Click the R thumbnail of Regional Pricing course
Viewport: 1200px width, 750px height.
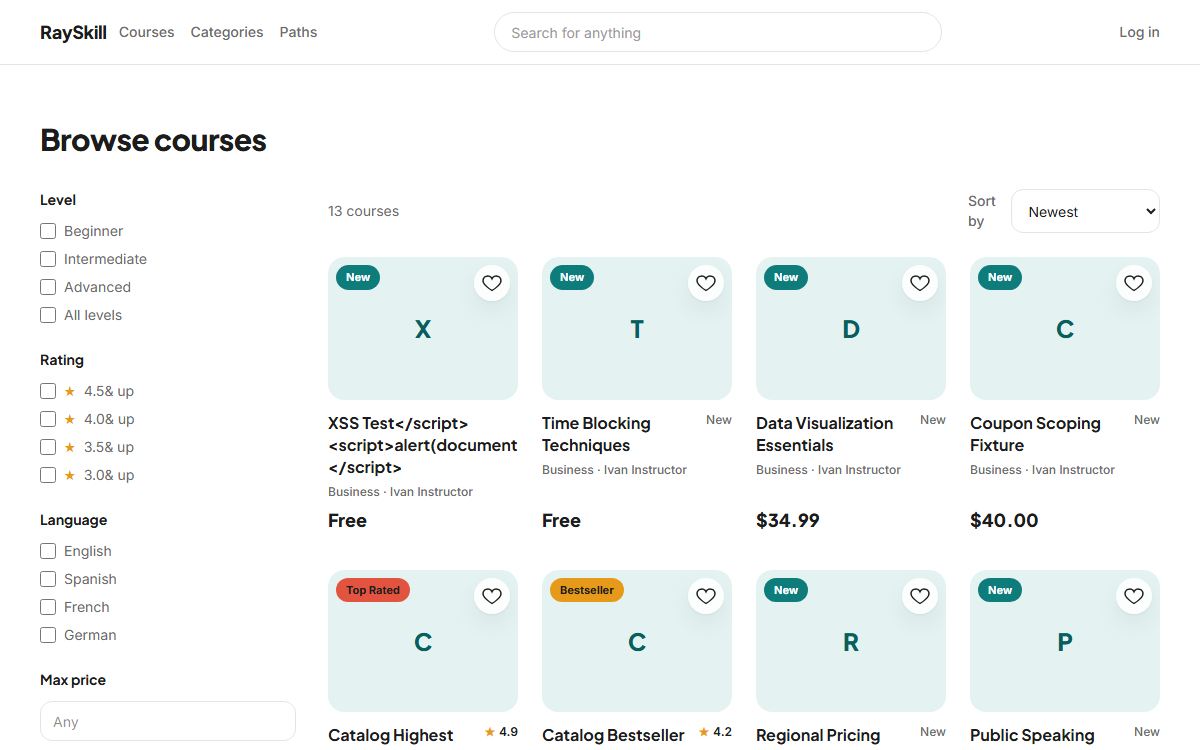point(851,641)
